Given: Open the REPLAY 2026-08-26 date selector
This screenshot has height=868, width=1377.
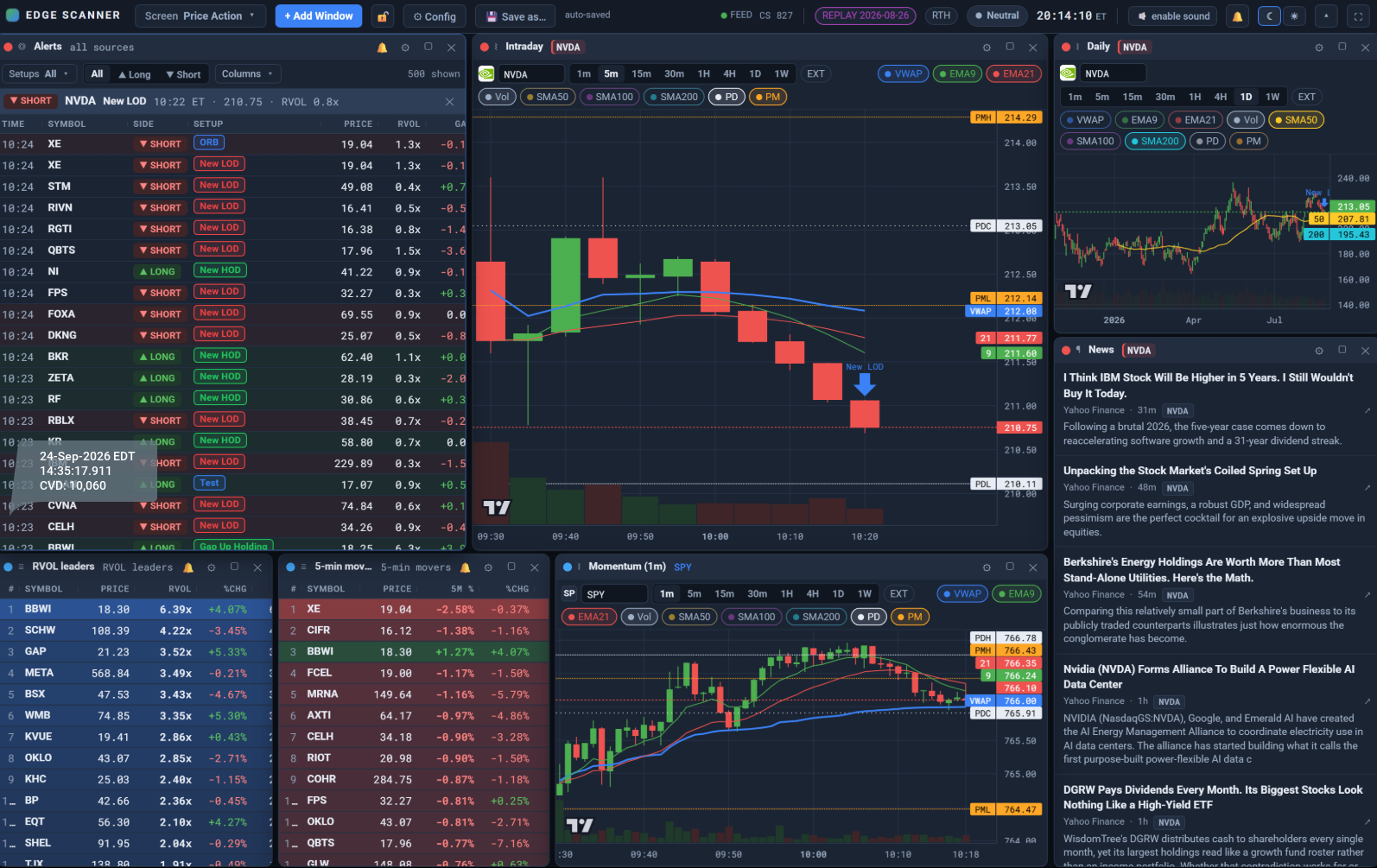Looking at the screenshot, I should [x=866, y=16].
